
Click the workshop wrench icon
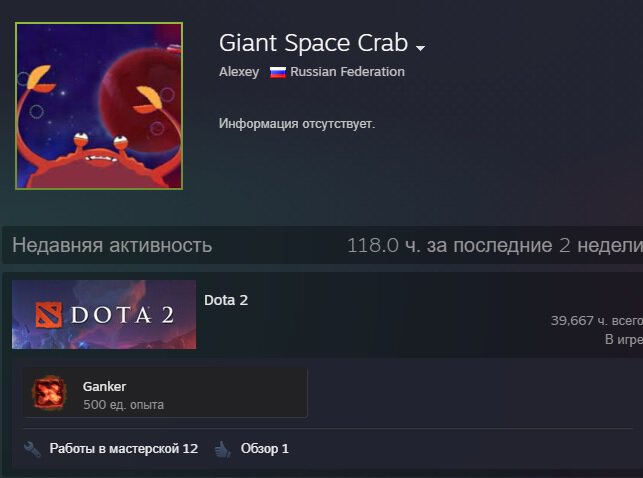click(32, 449)
